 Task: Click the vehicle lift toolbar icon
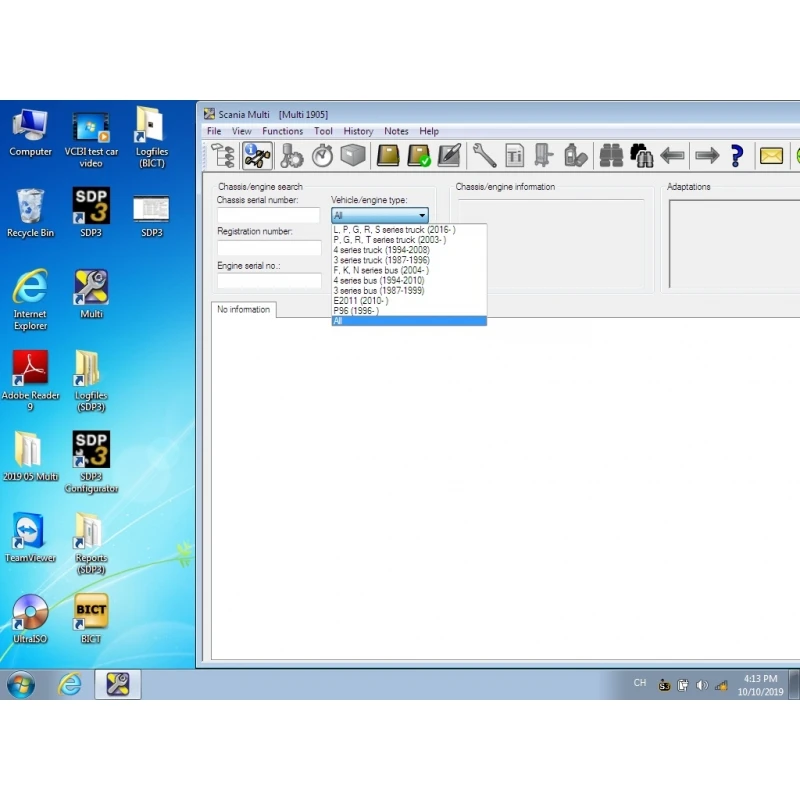(x=544, y=155)
